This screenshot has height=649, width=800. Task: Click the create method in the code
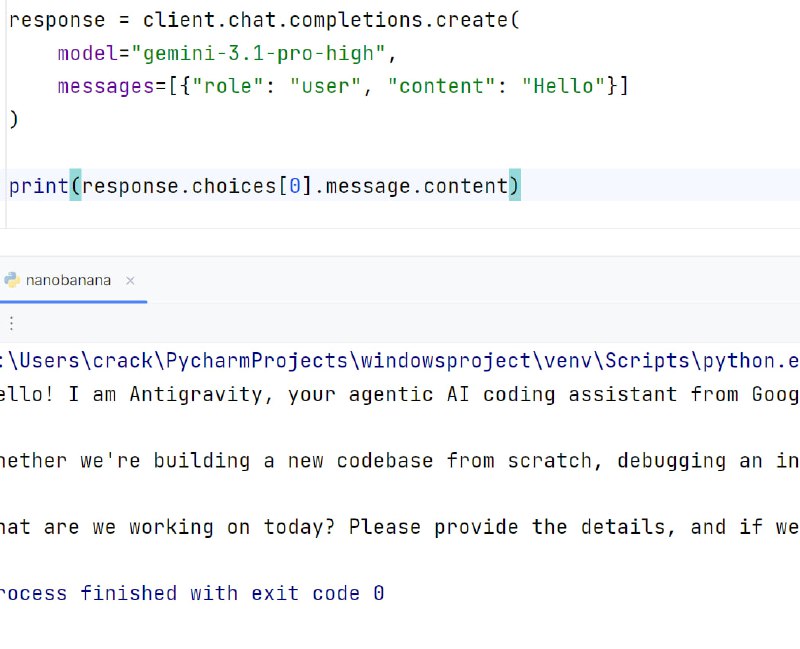pyautogui.click(x=472, y=20)
